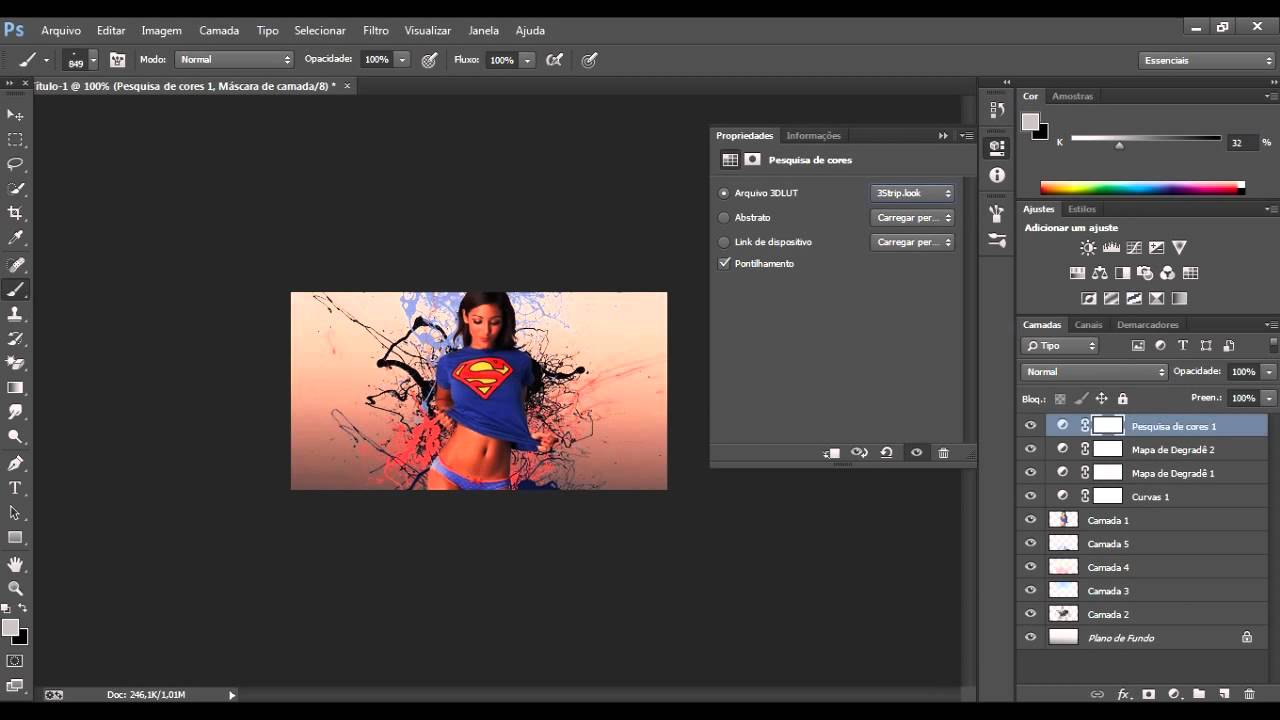Select the Camada 2 layer thumbnail
The height and width of the screenshot is (720, 1280).
(1063, 614)
